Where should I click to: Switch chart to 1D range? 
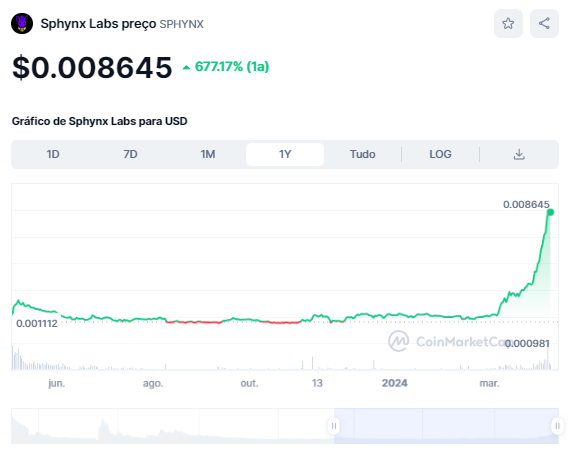53,154
